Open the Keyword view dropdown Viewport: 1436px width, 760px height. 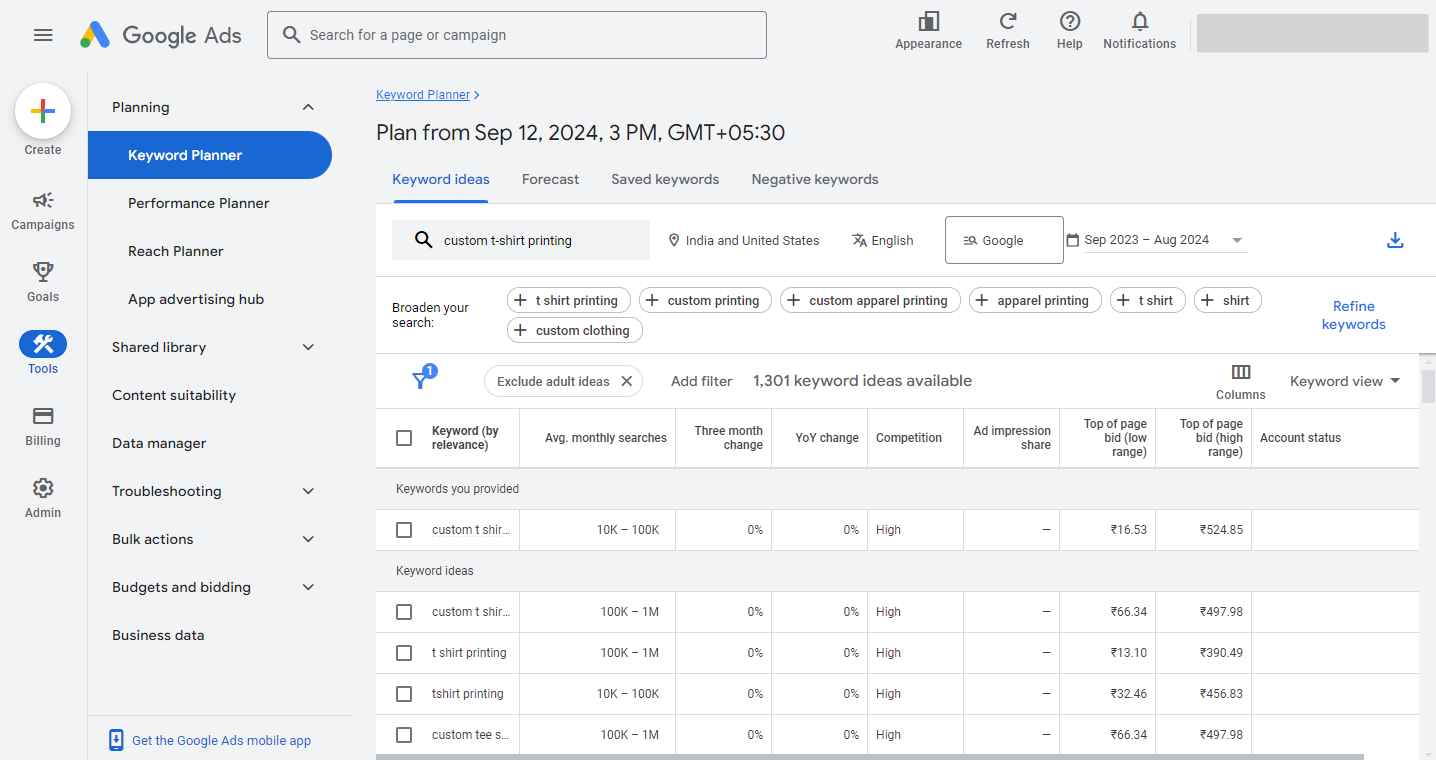[x=1345, y=381]
